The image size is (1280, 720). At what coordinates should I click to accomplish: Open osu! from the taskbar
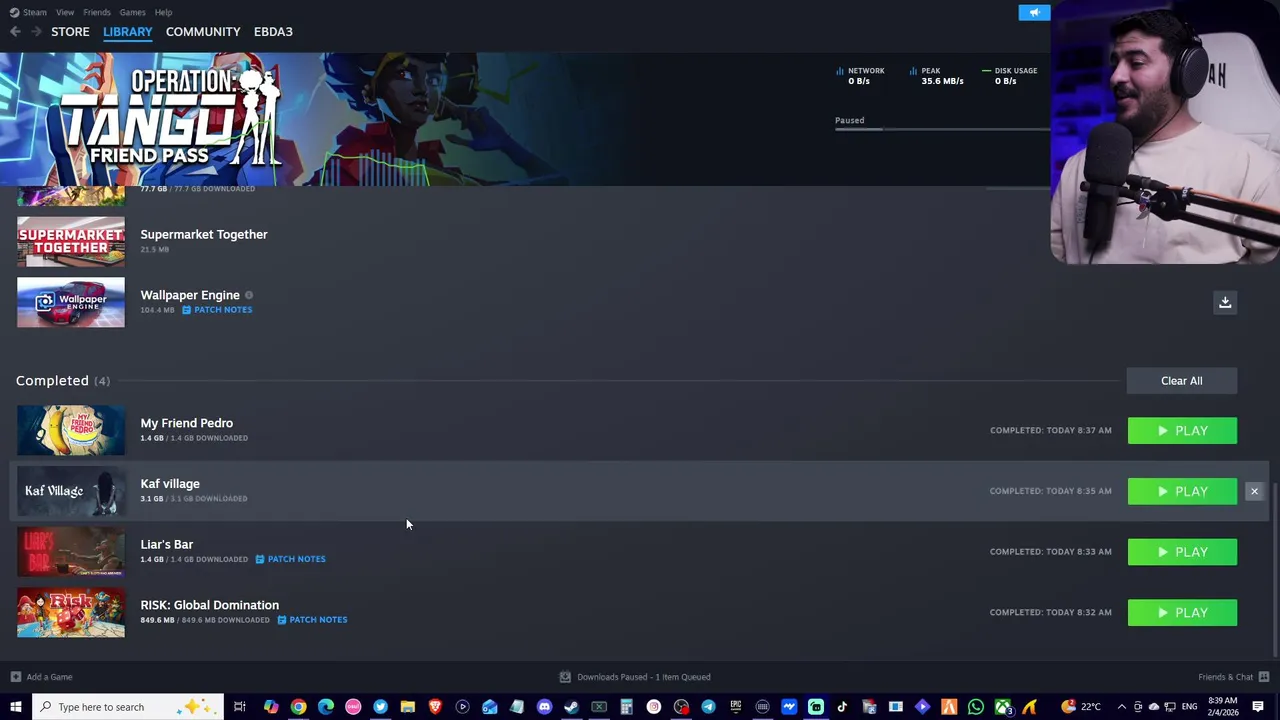(353, 707)
